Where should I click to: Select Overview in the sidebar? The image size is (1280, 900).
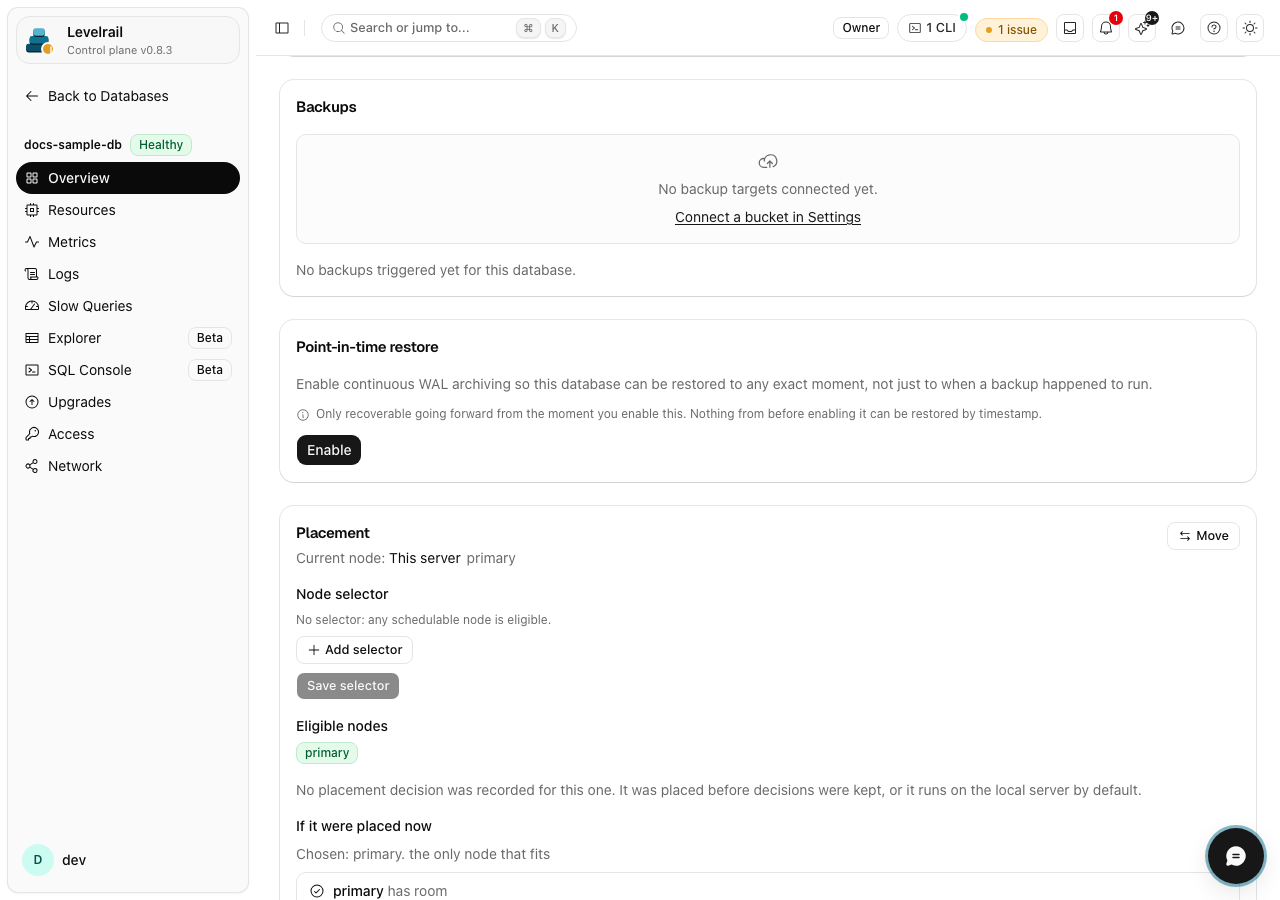coord(128,178)
